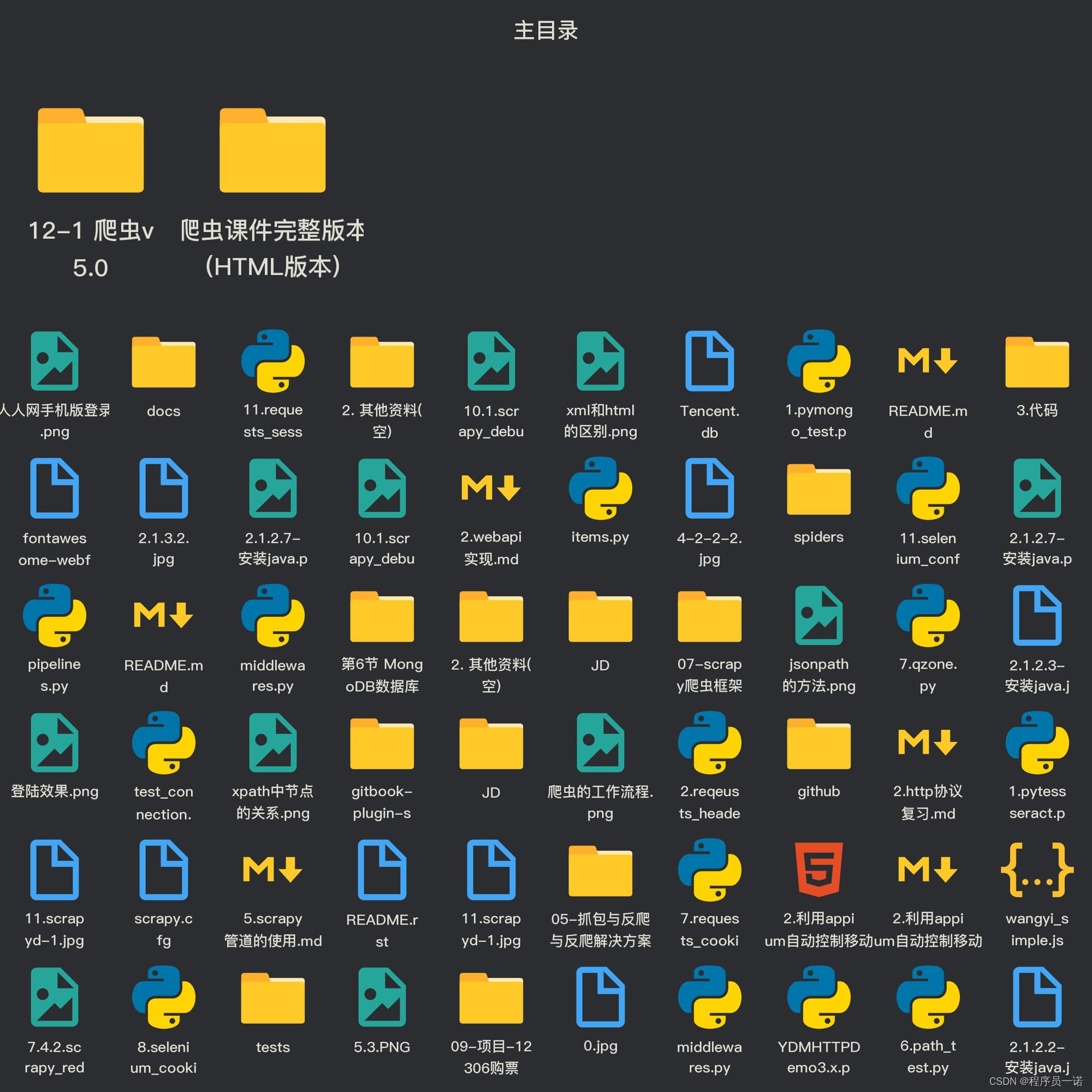Viewport: 1092px width, 1092px height.
Task: Open the spiders folder
Action: pos(818,489)
